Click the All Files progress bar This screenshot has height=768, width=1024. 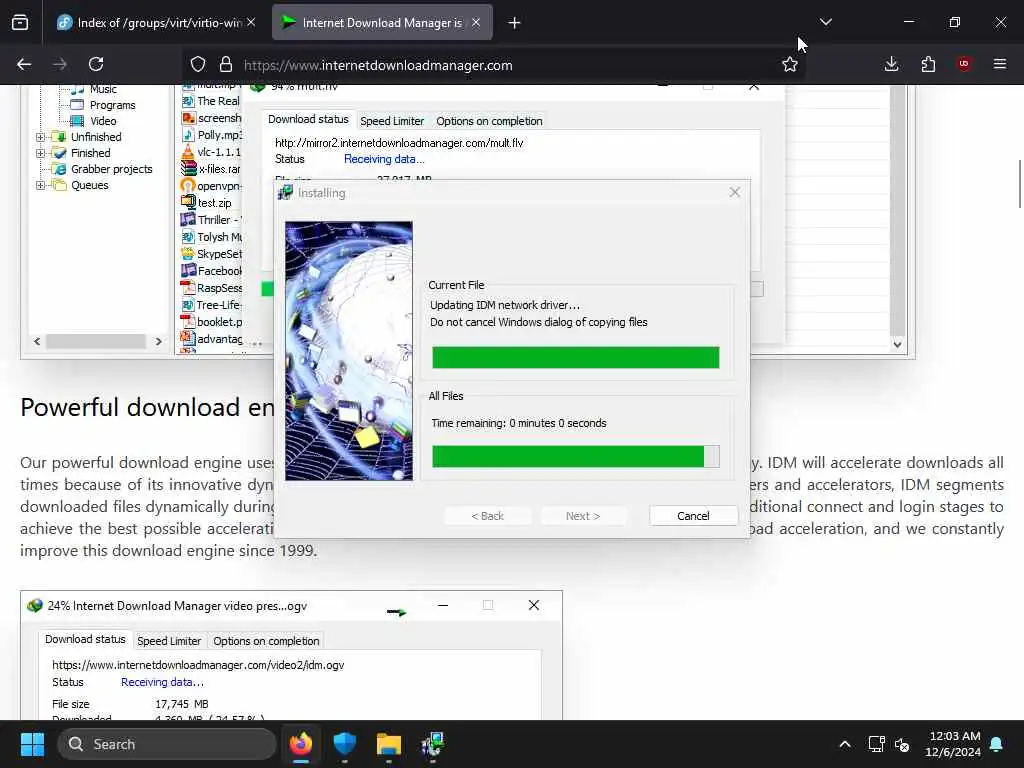[575, 456]
